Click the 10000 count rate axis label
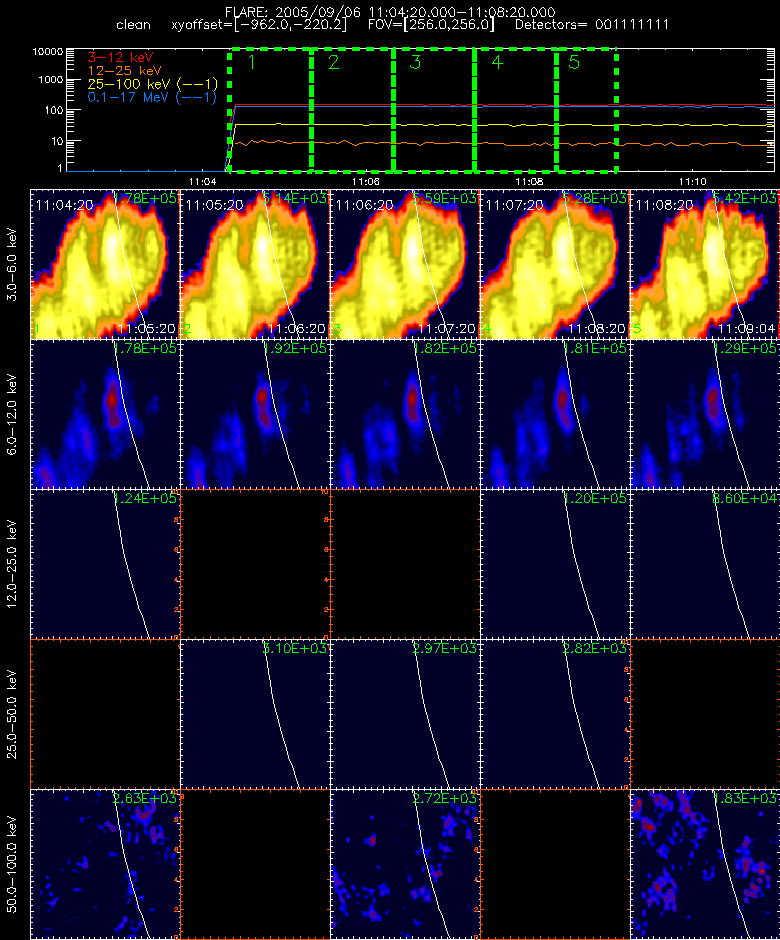780x940 pixels. (x=47, y=52)
